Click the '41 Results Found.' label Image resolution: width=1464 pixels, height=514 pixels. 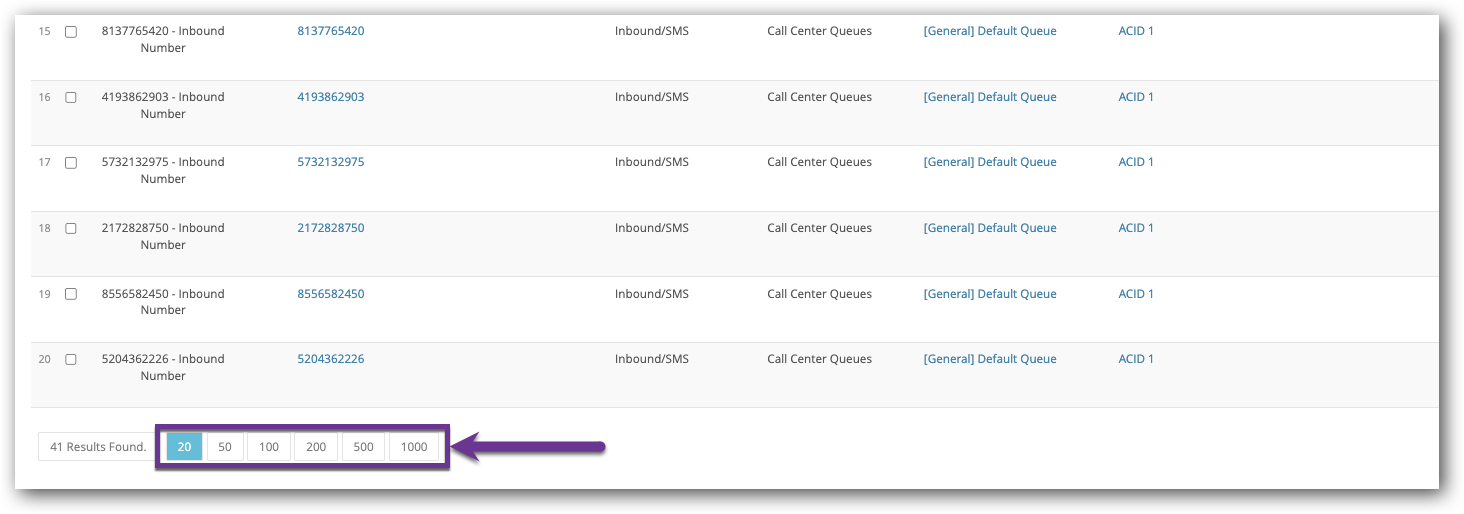click(98, 447)
